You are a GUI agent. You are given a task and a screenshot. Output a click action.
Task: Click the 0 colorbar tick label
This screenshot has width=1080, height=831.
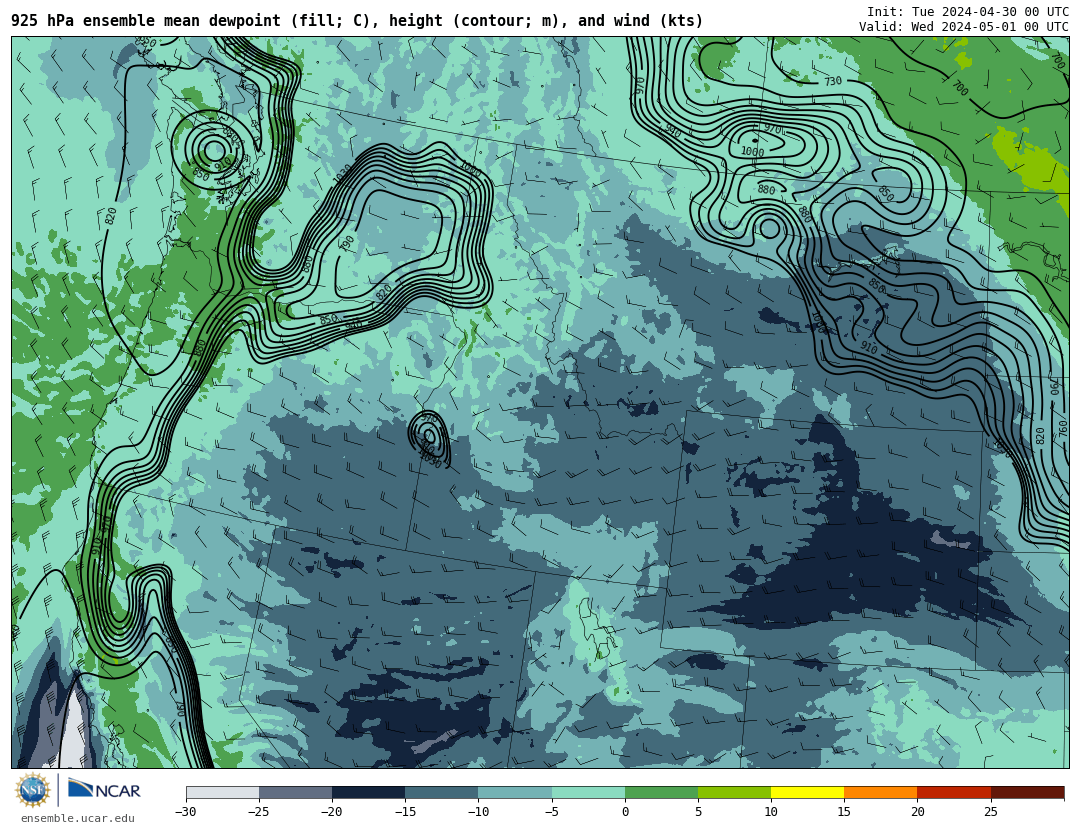click(625, 812)
